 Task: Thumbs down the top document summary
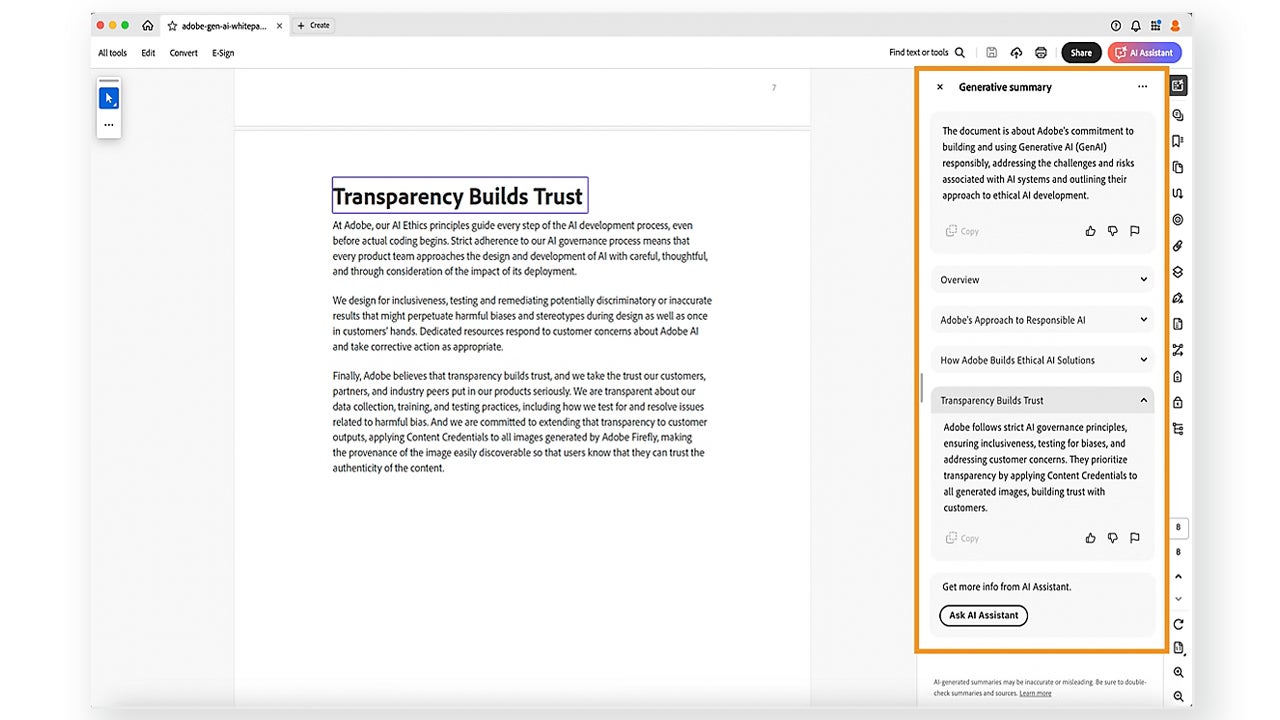coord(1112,231)
